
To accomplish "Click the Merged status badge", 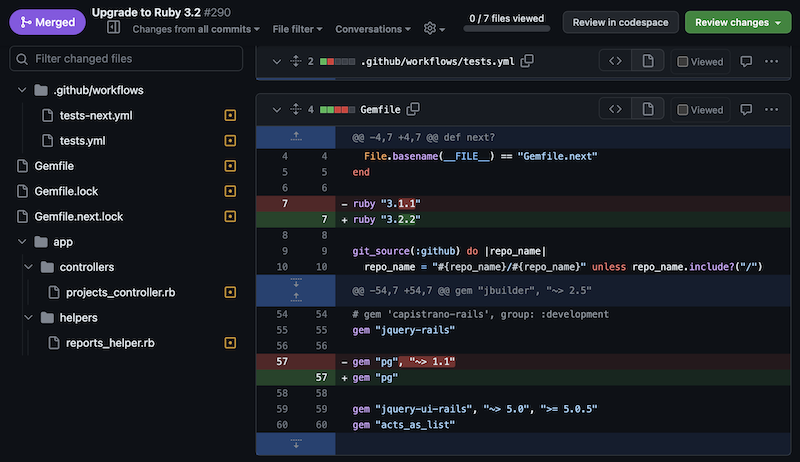I will 47,22.
